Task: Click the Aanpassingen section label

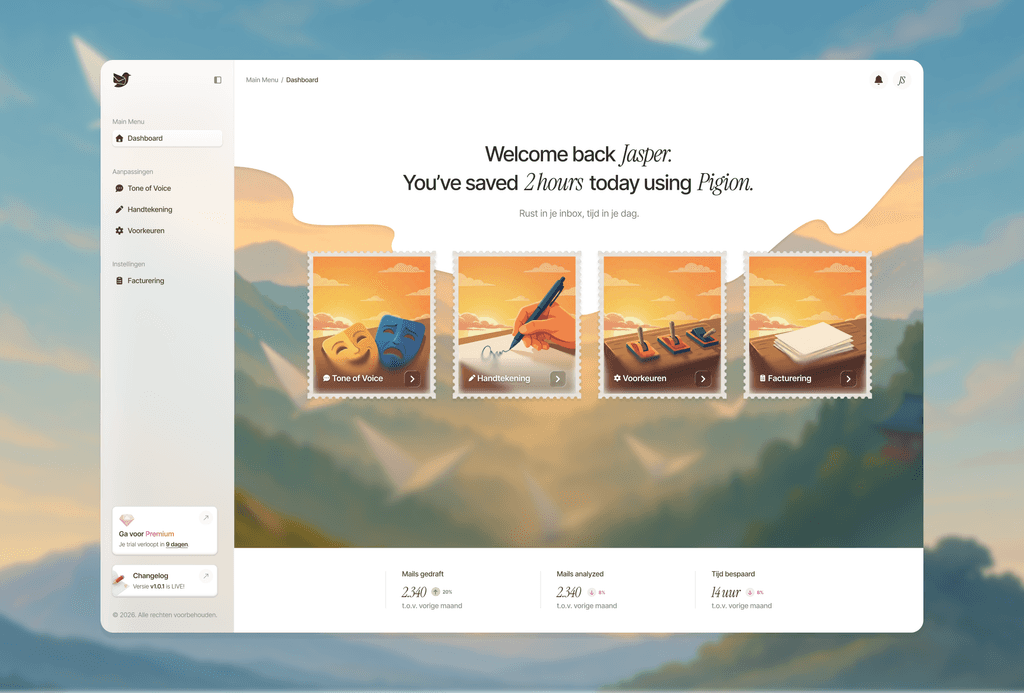Action: pyautogui.click(x=133, y=172)
